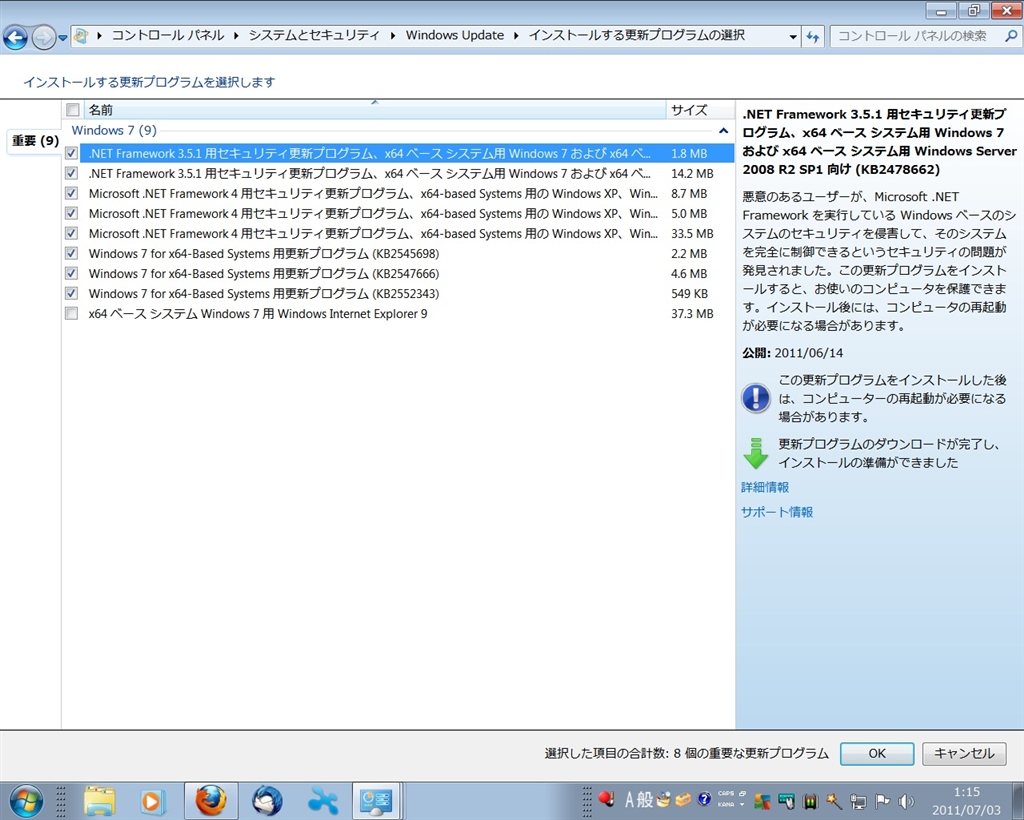
Task: Click the Control Panel taskbar button
Action: coord(377,801)
